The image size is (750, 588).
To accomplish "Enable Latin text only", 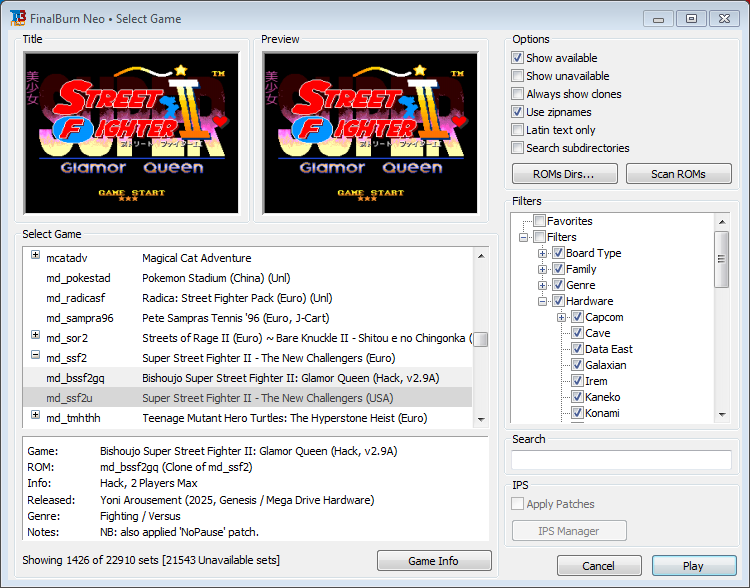I will click(517, 130).
